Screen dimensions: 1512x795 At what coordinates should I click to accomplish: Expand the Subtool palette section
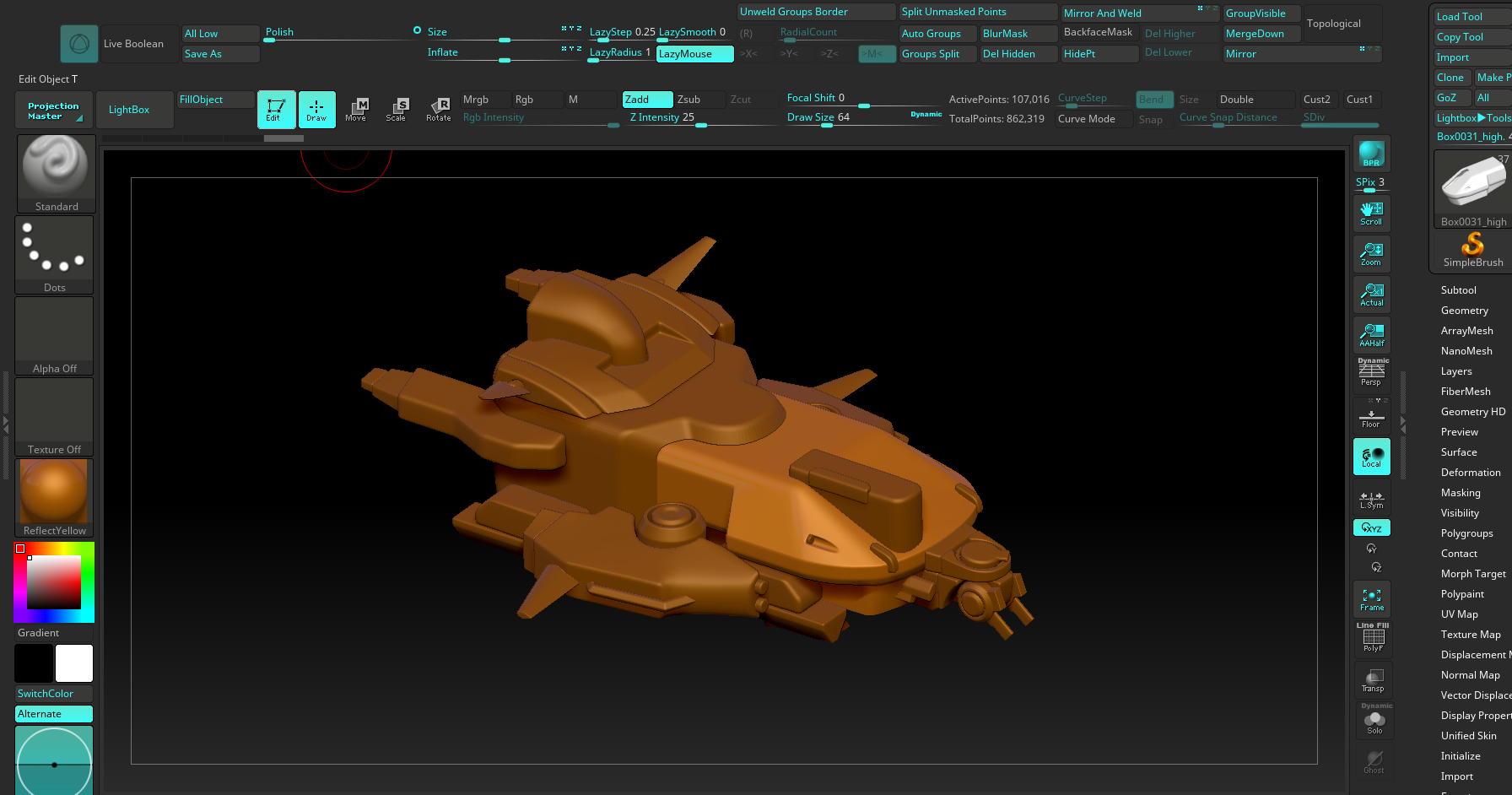point(1458,290)
